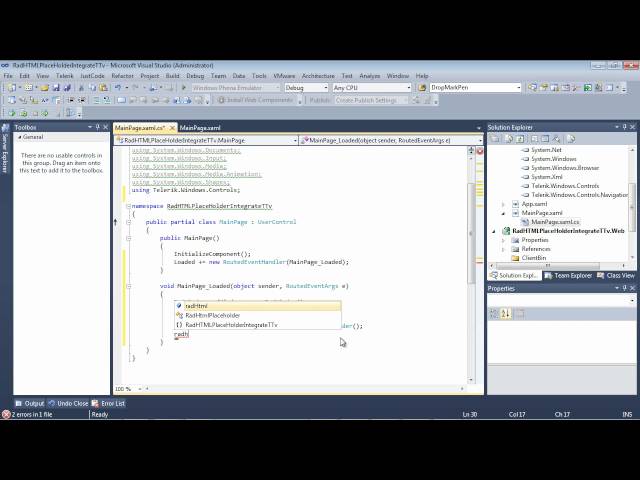
Task: Click the View Designer icon in Solution Explorer toolbar
Action: 545,139
